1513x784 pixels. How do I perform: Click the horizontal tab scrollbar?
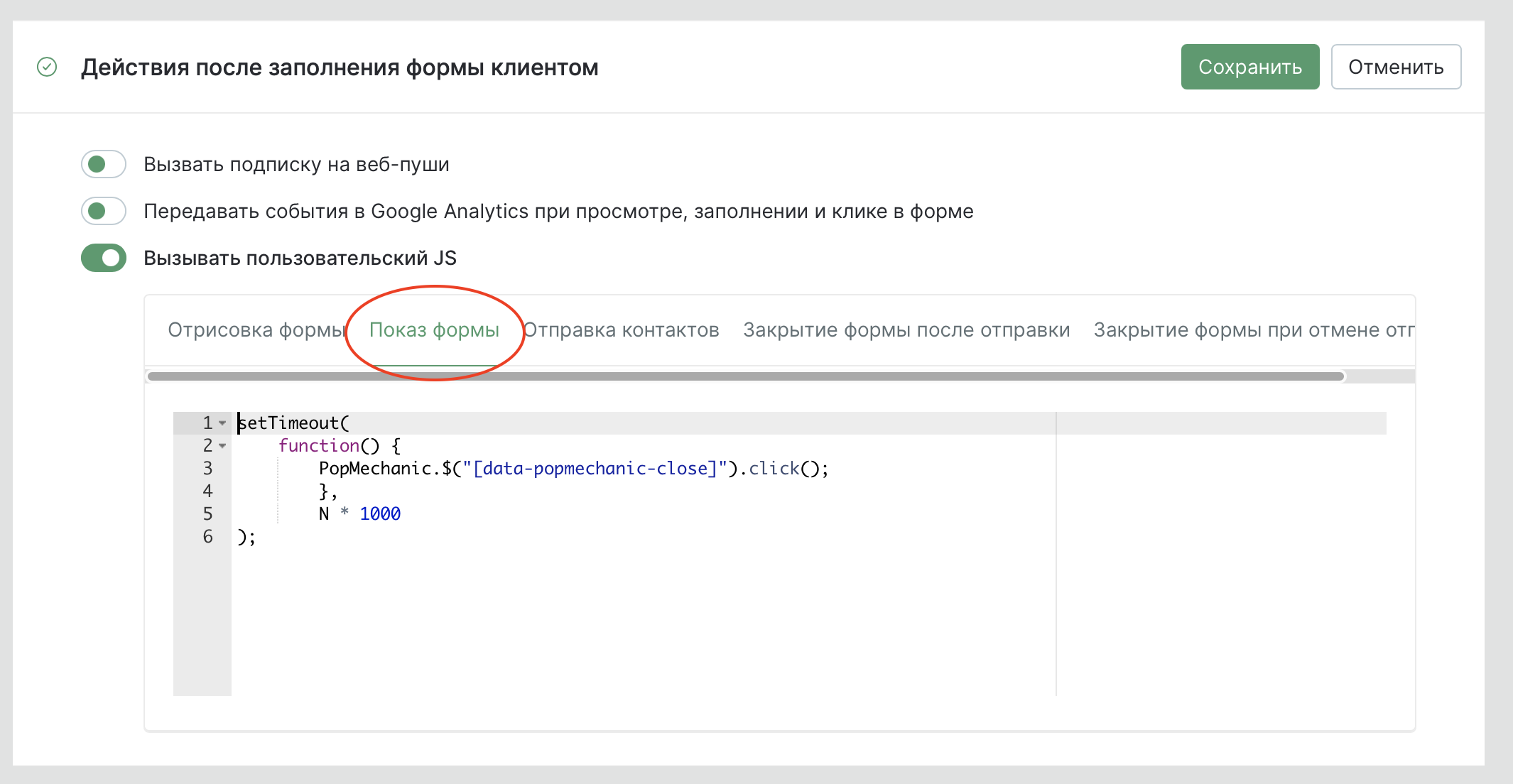pyautogui.click(x=746, y=376)
